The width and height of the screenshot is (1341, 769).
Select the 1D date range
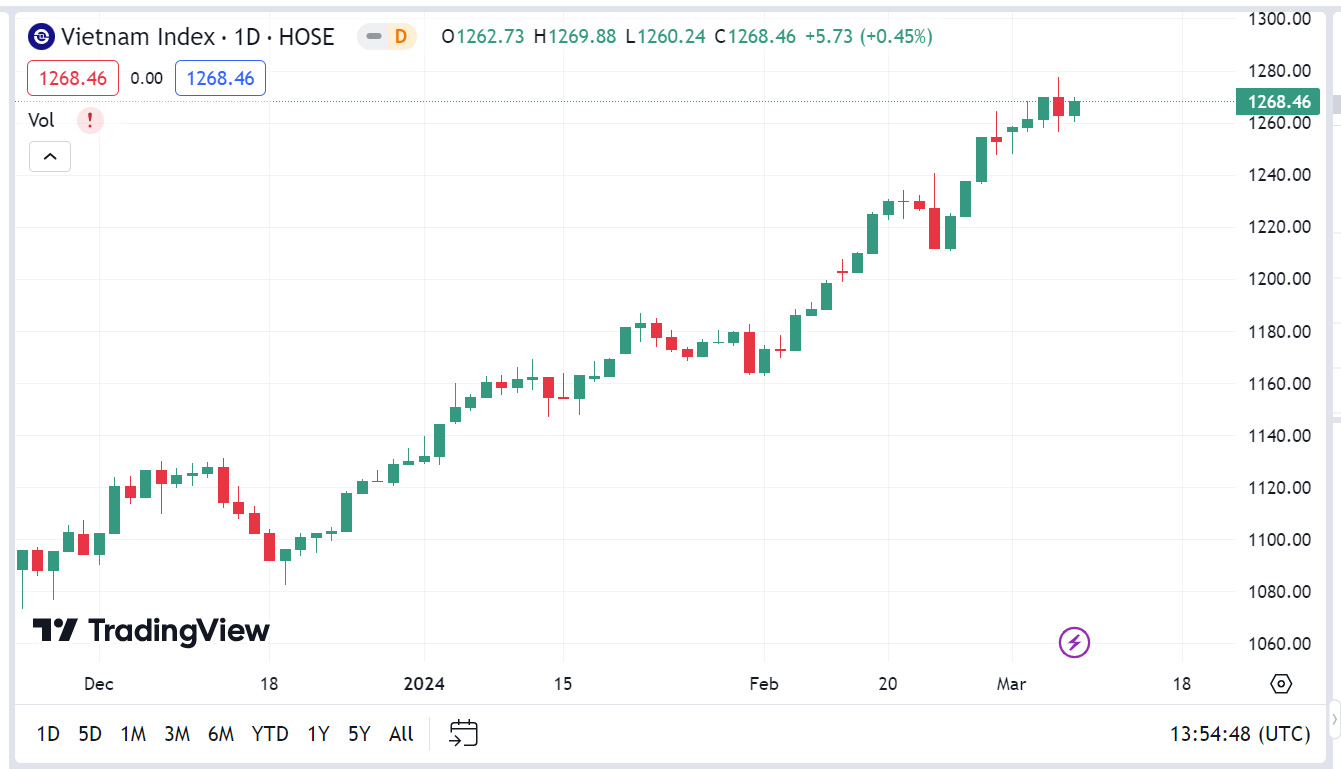(48, 734)
